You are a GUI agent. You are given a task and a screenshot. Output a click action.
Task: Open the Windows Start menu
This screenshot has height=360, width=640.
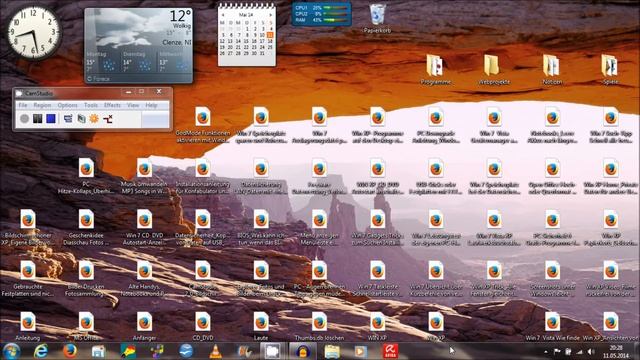(11, 351)
